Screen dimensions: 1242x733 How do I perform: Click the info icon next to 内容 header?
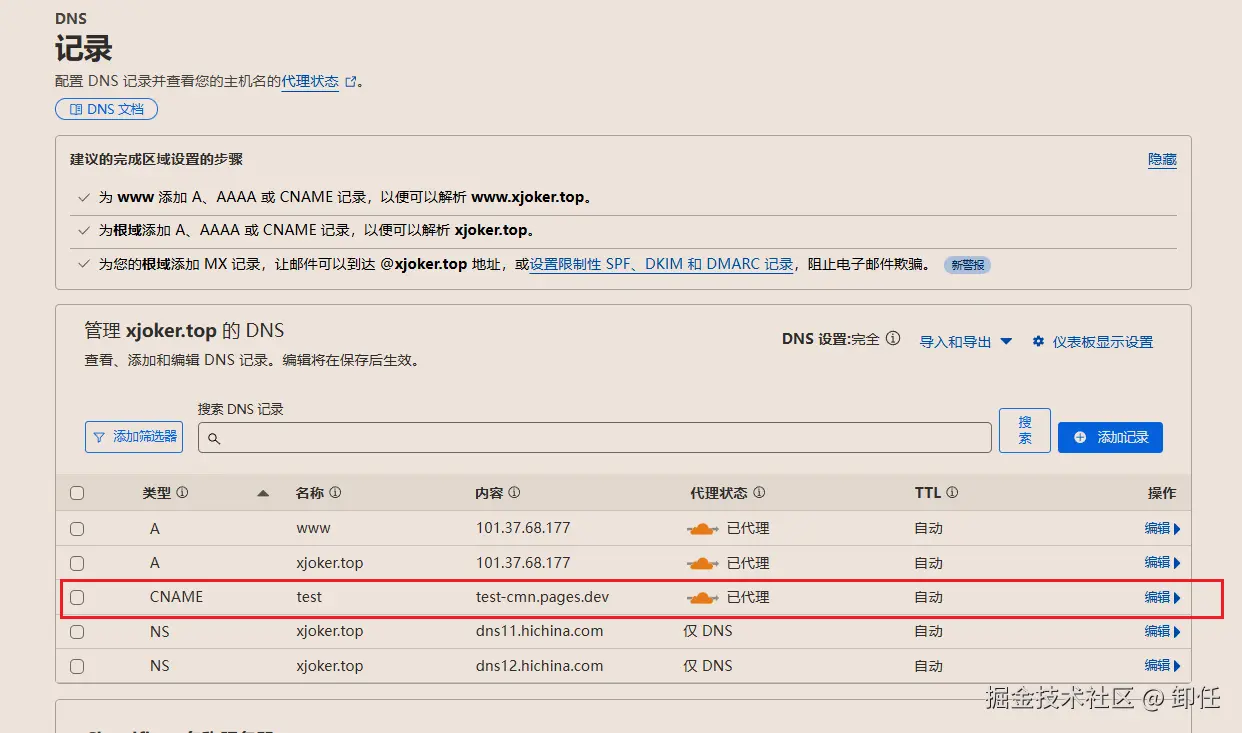(514, 493)
